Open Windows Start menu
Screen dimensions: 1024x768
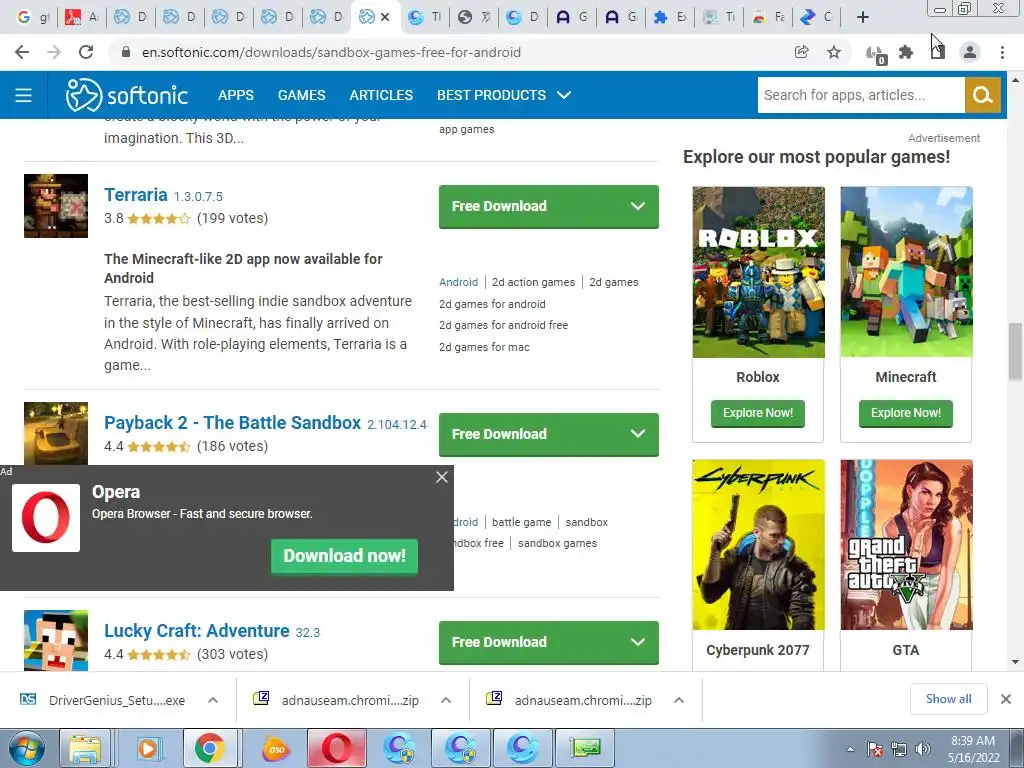click(x=27, y=748)
